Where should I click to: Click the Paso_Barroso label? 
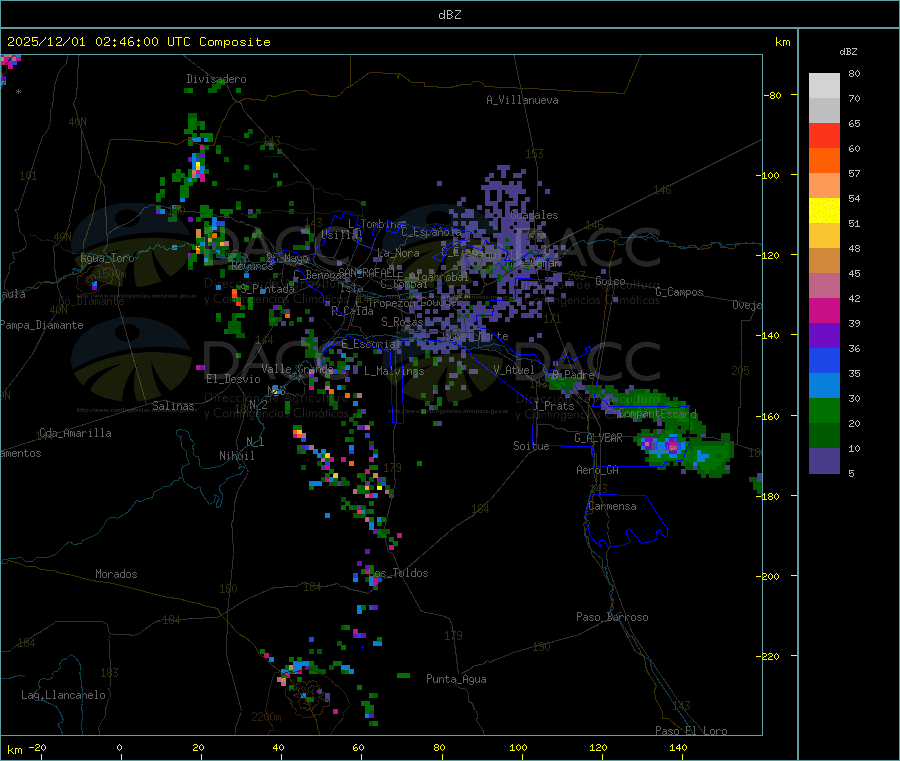[612, 617]
